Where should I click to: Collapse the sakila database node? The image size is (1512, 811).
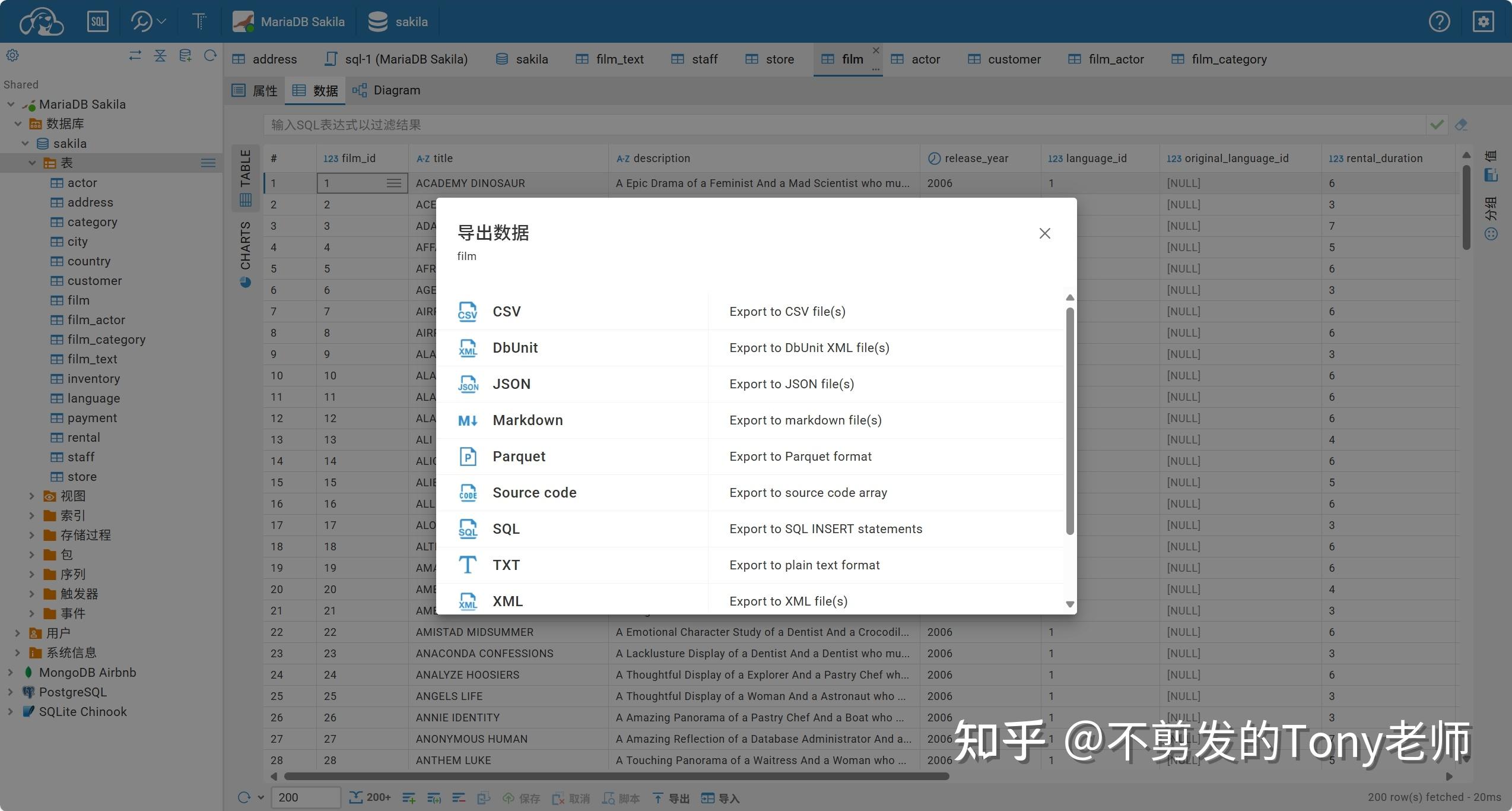(x=26, y=143)
